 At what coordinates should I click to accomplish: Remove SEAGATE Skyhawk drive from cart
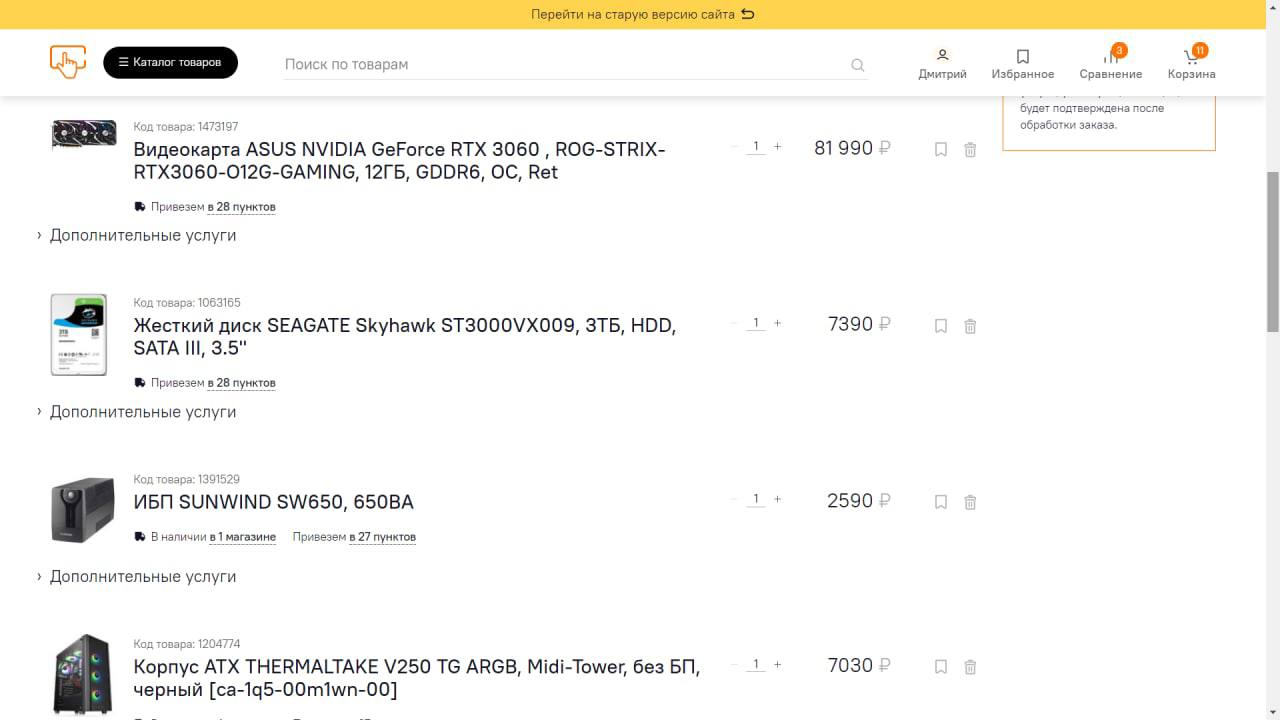point(970,326)
